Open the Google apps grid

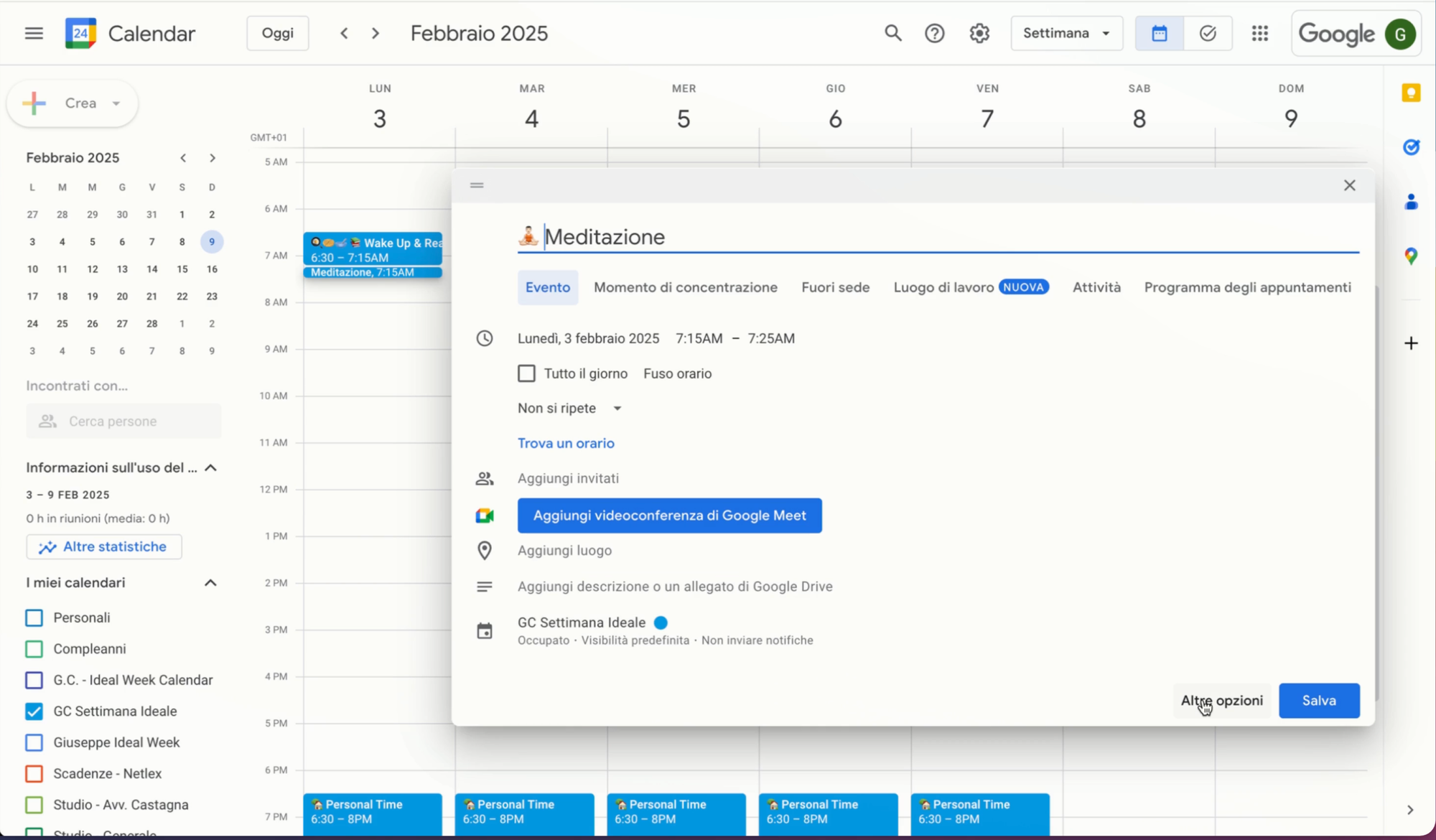click(1259, 33)
